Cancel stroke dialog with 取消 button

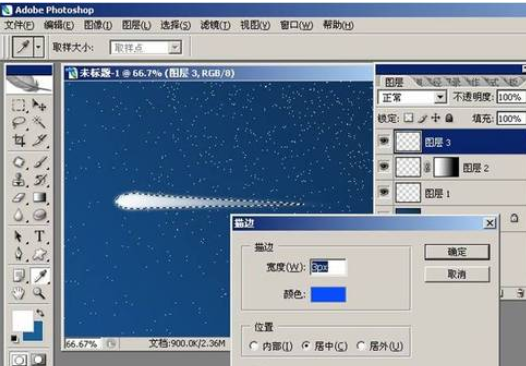pos(457,274)
